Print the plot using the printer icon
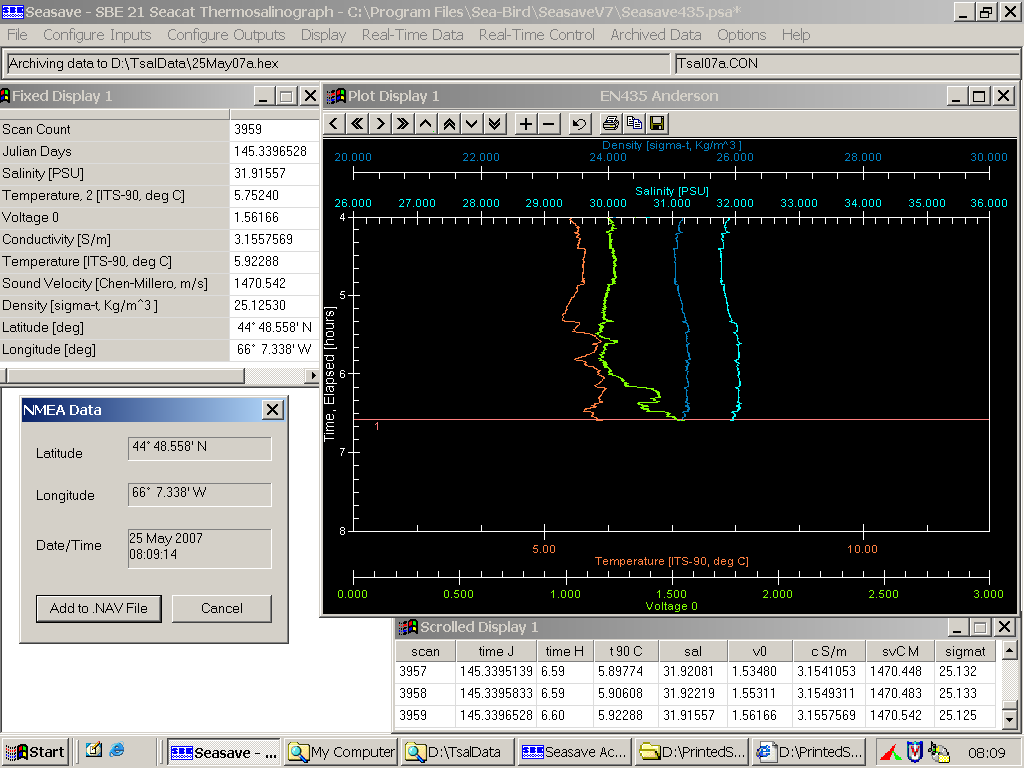Screen dimensions: 1024x768 coord(611,123)
